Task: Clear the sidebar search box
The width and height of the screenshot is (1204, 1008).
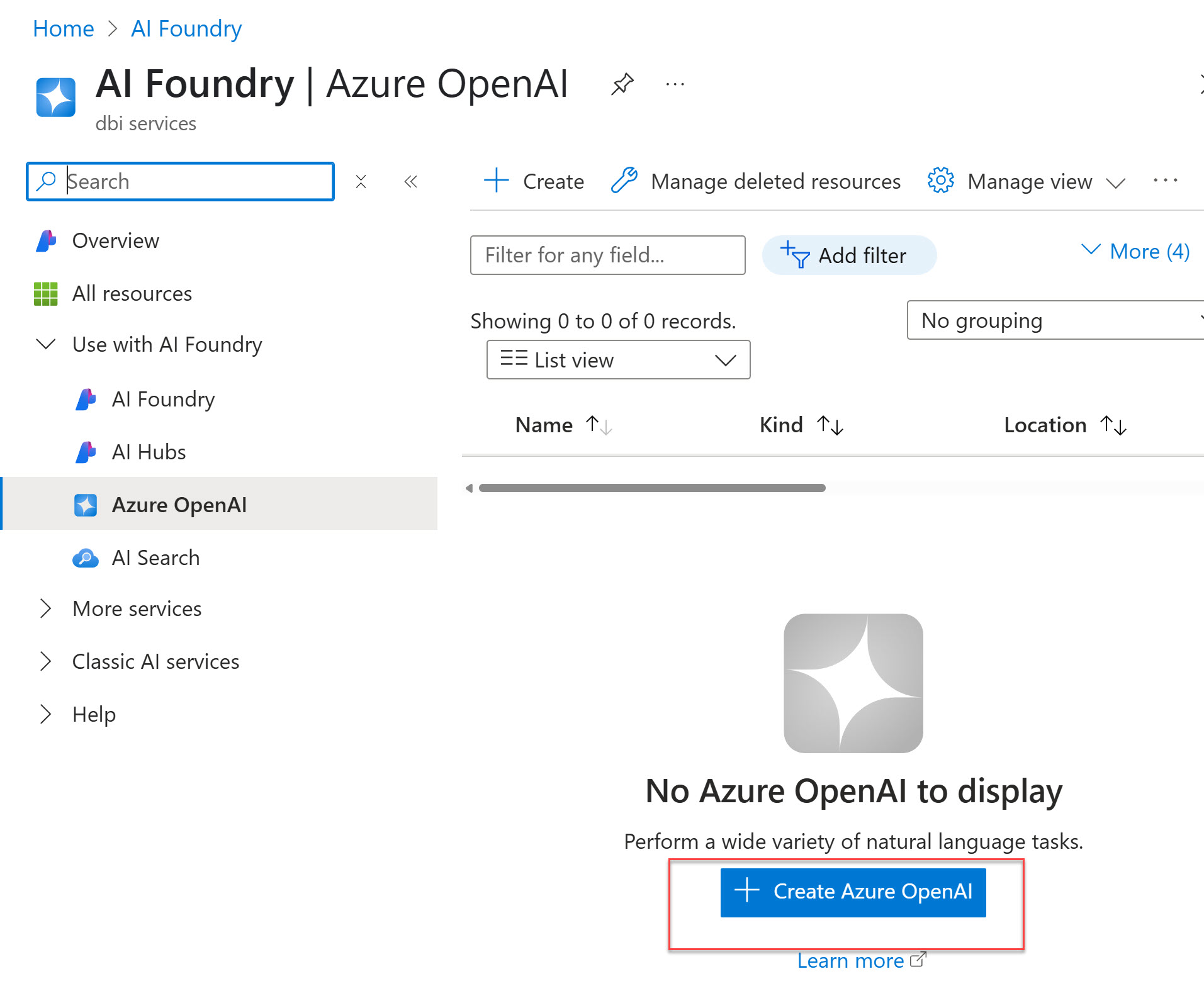Action: click(x=361, y=182)
